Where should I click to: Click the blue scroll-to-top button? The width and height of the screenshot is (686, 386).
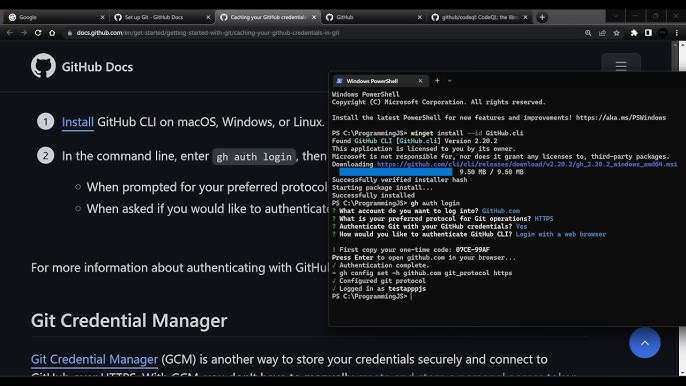(x=645, y=343)
